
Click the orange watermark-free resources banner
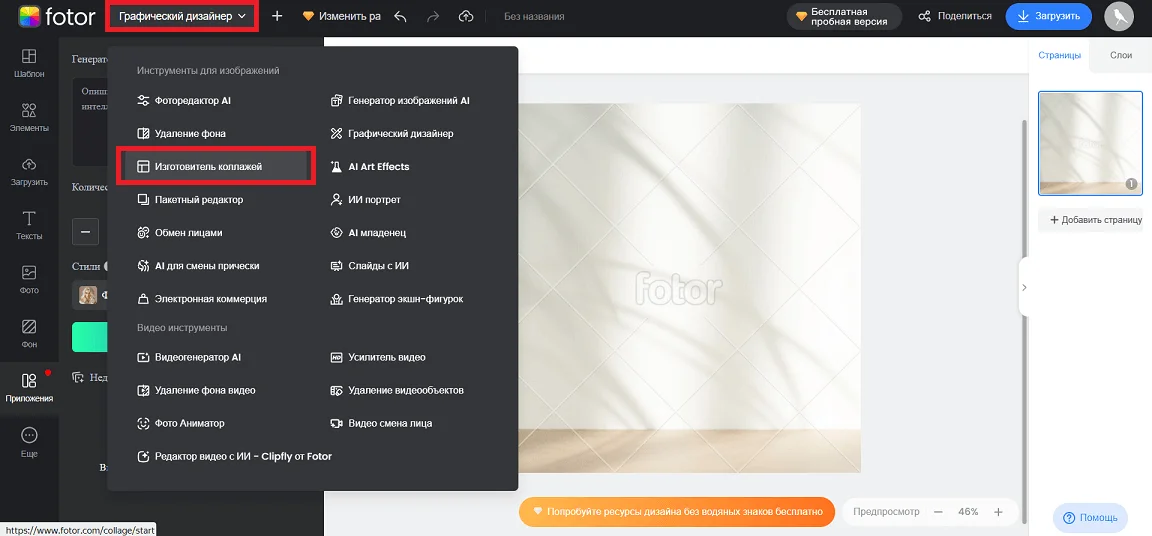677,511
